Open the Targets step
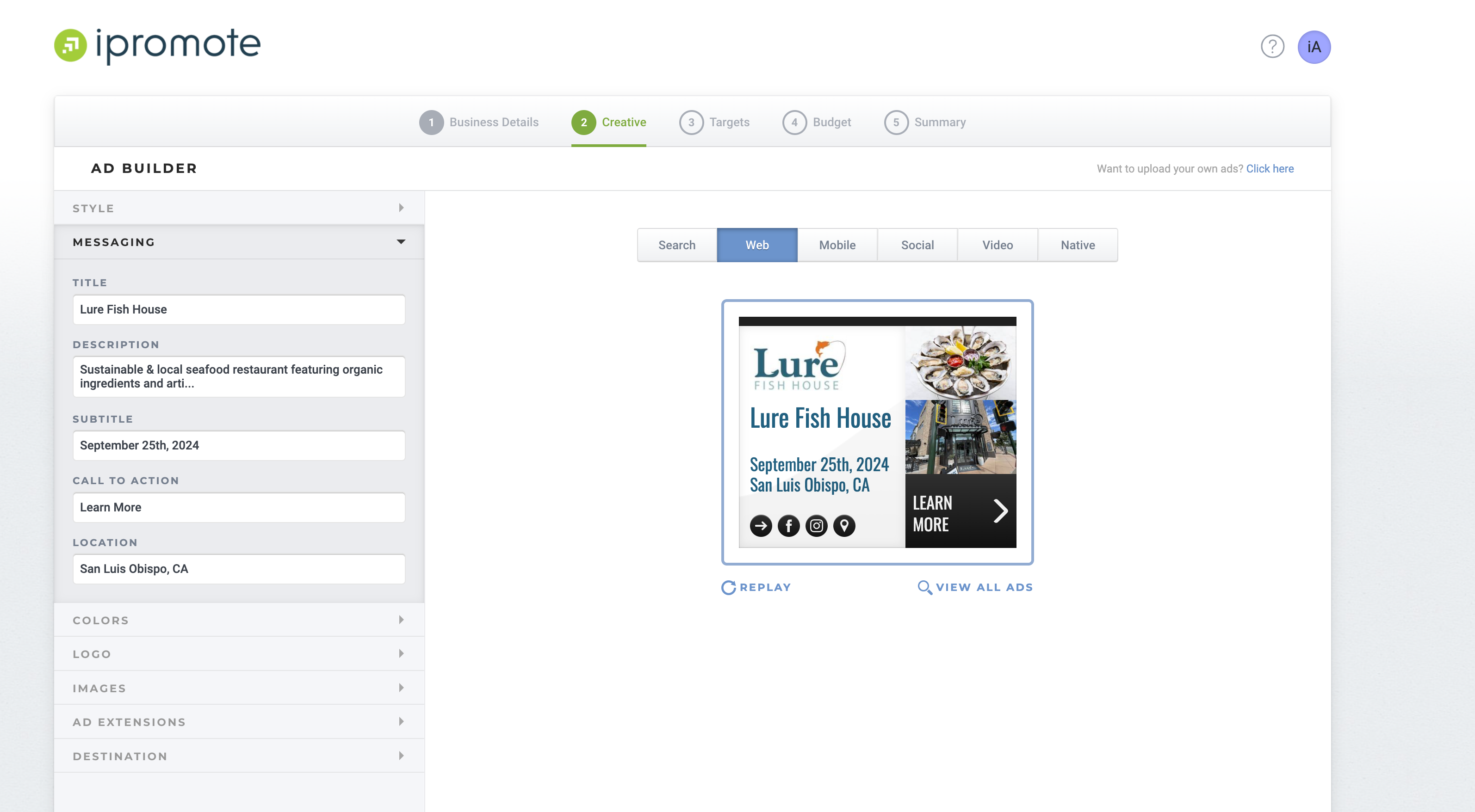Viewport: 1475px width, 812px height. click(x=715, y=122)
